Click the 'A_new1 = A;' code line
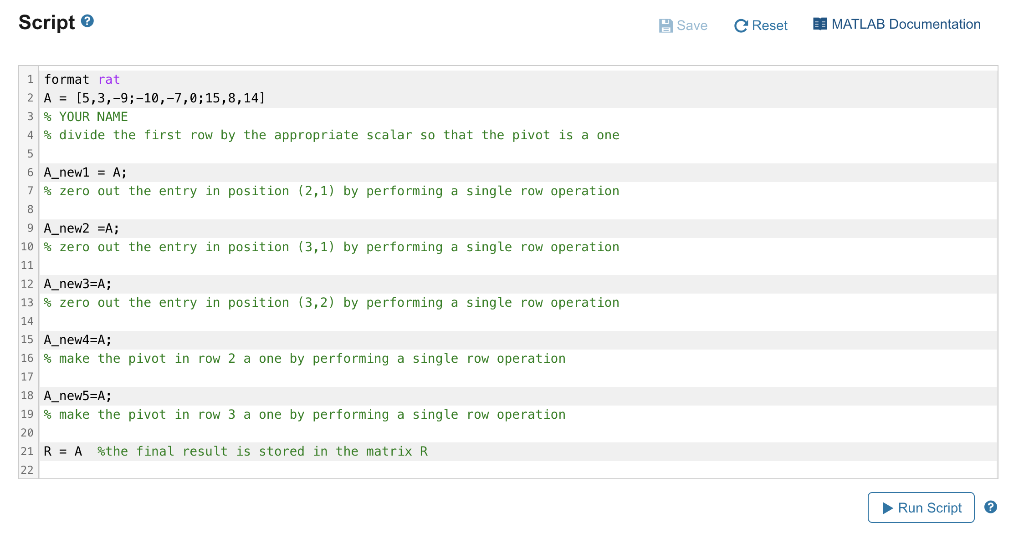 pyautogui.click(x=85, y=172)
